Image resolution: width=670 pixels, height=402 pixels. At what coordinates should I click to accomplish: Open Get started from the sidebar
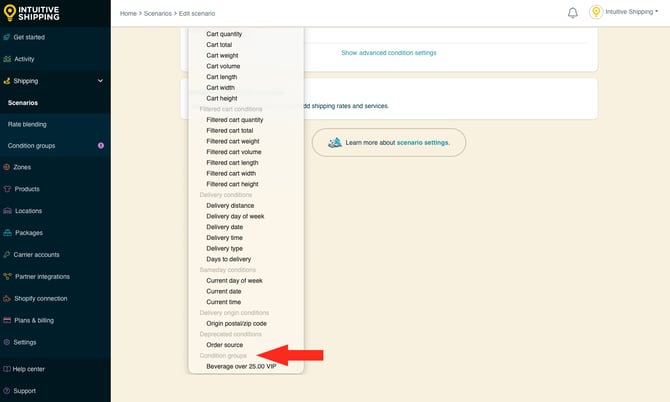click(x=29, y=37)
